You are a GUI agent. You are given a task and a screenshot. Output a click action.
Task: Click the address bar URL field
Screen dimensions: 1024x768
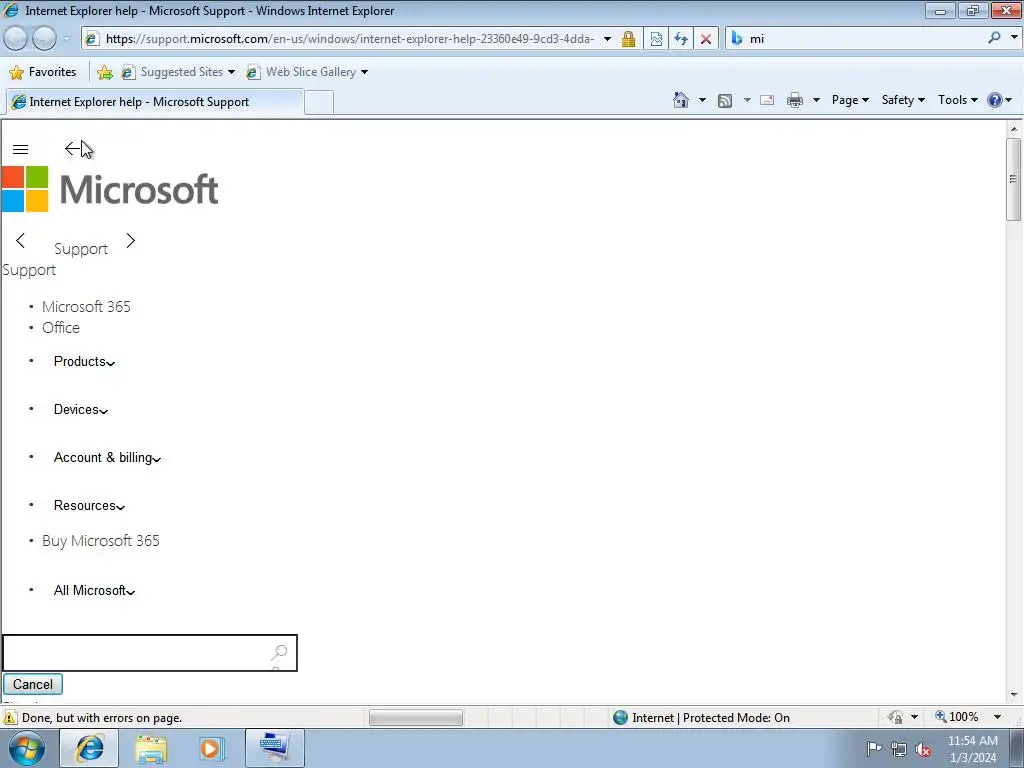[350, 39]
